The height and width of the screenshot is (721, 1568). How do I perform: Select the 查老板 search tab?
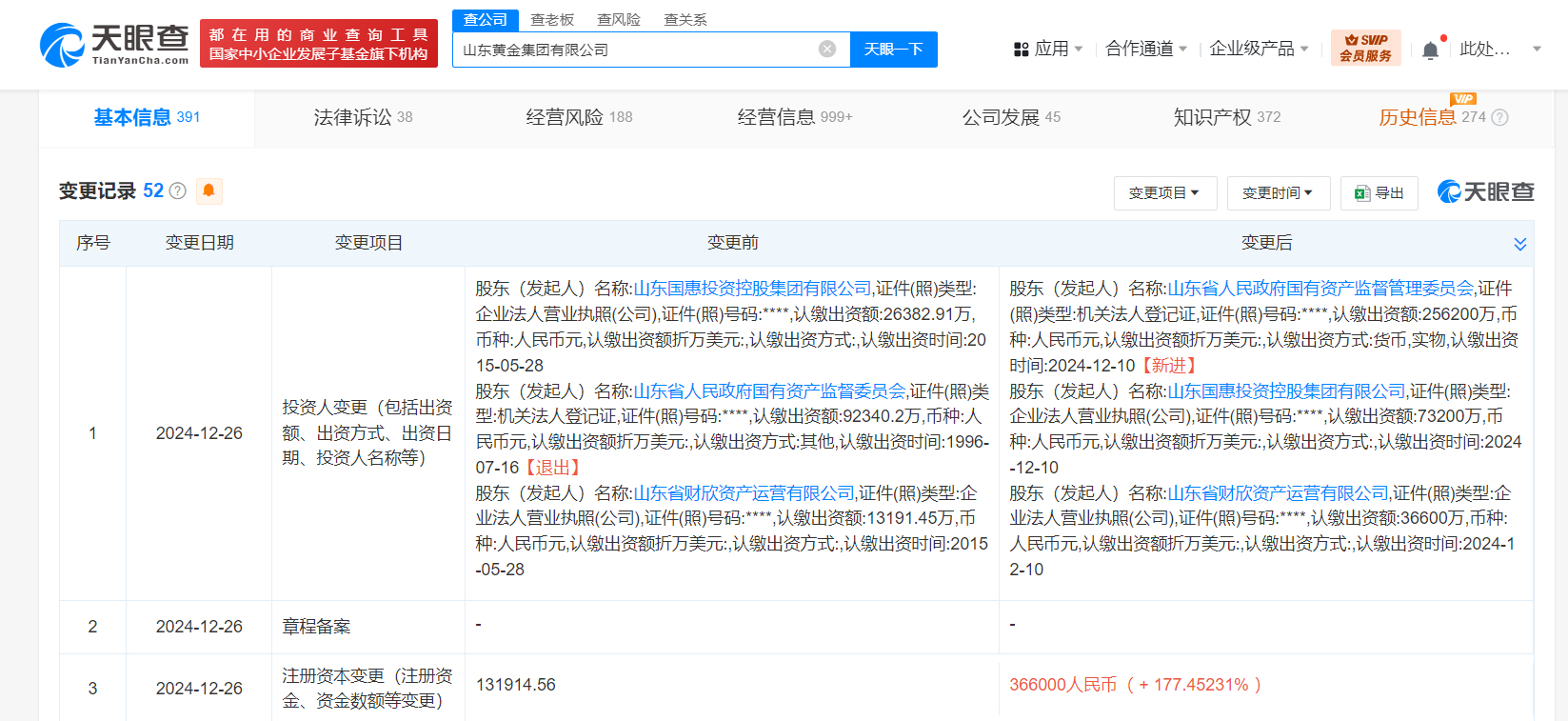coord(552,20)
